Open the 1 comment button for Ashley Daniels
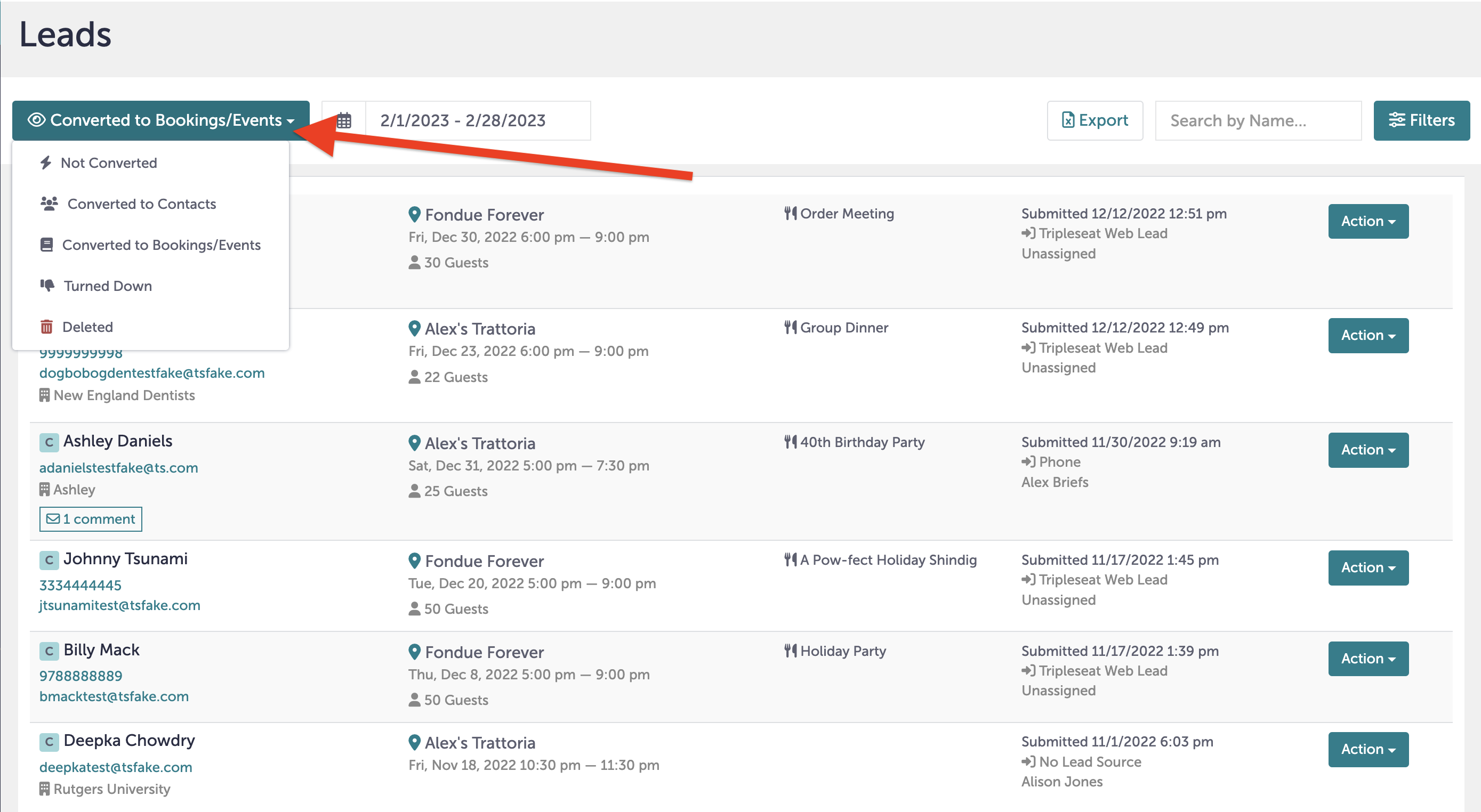Image resolution: width=1481 pixels, height=812 pixels. (91, 519)
